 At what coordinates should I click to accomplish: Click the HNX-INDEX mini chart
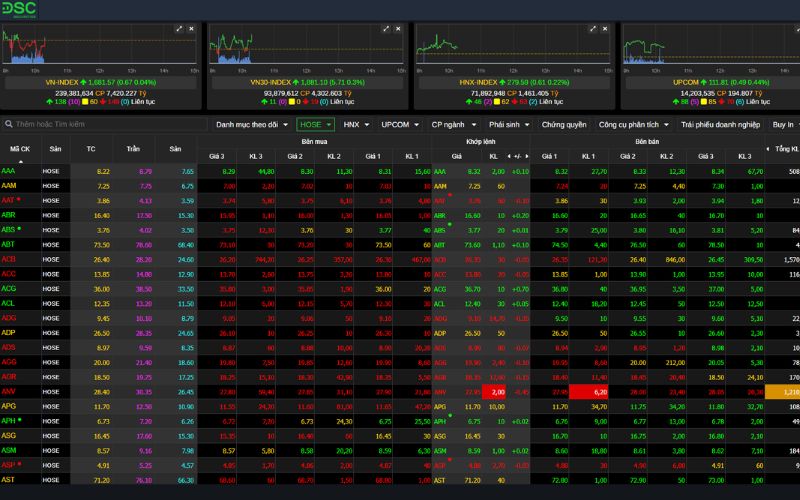[514, 48]
